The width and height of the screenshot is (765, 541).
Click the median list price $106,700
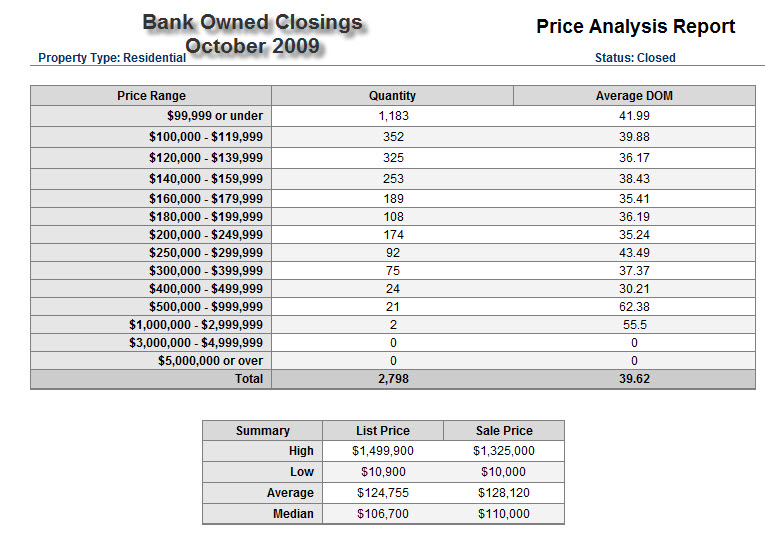pyautogui.click(x=383, y=514)
